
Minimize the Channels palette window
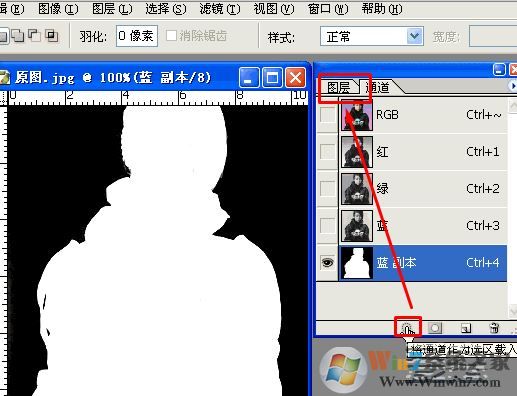(x=499, y=70)
